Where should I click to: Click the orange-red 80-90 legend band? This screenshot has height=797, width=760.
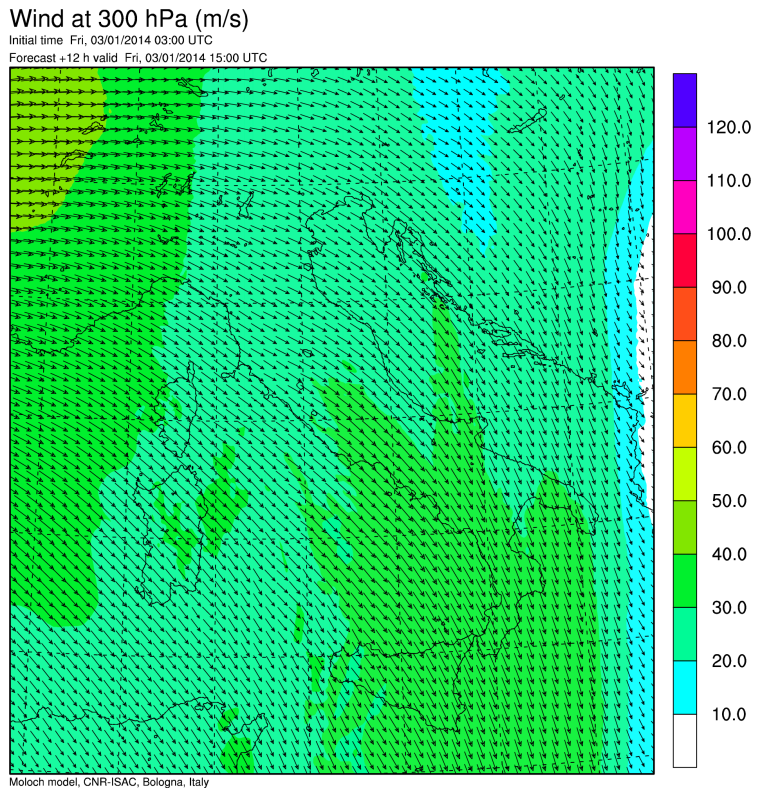pos(685,314)
